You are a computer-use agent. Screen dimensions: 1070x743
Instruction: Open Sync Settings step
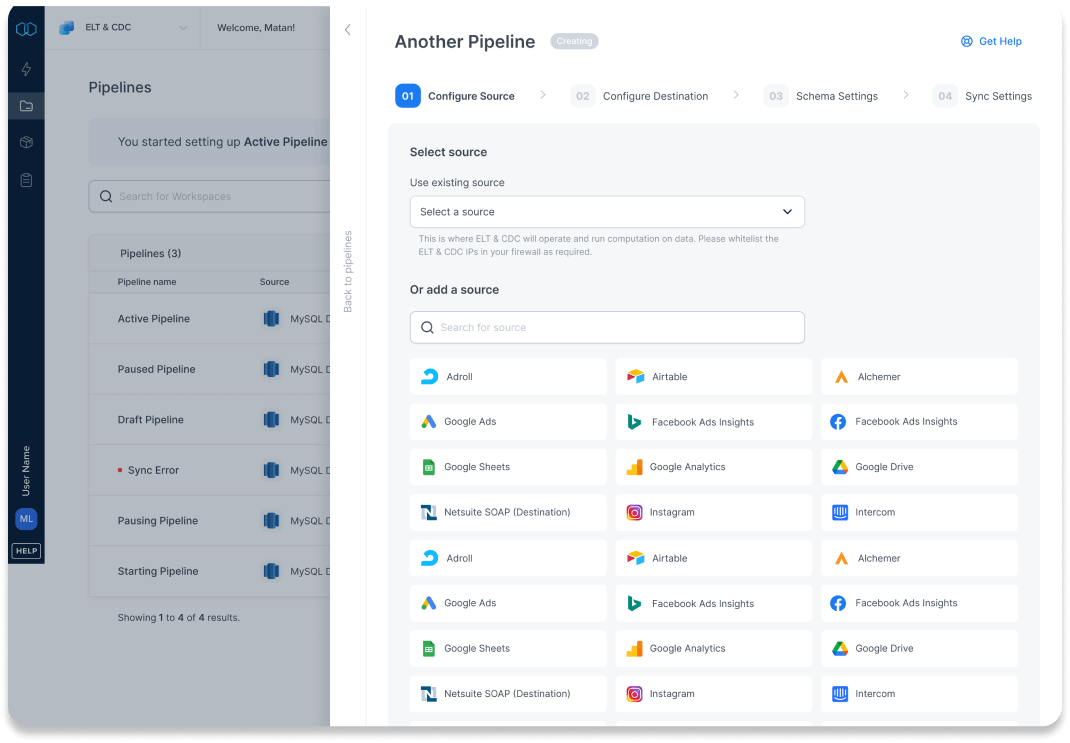[983, 96]
